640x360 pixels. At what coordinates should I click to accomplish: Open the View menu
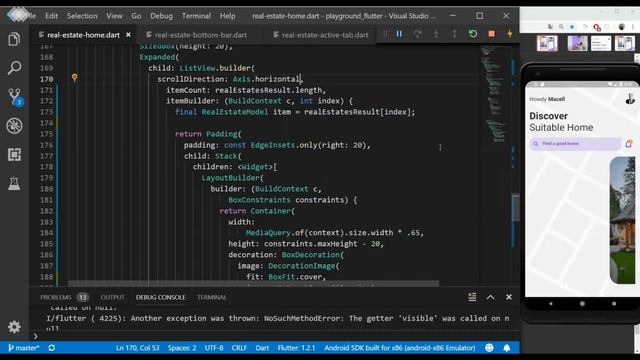click(x=114, y=16)
